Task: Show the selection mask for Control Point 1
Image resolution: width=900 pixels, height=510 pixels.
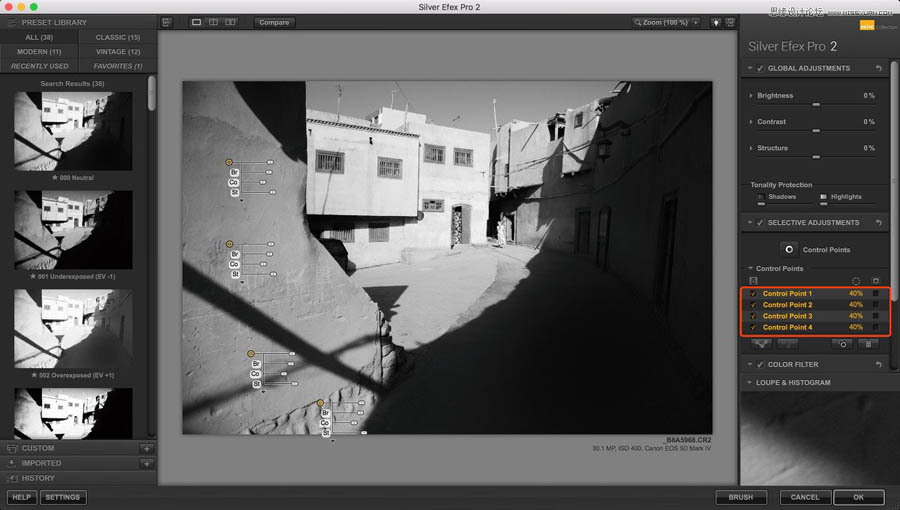Action: tap(875, 294)
